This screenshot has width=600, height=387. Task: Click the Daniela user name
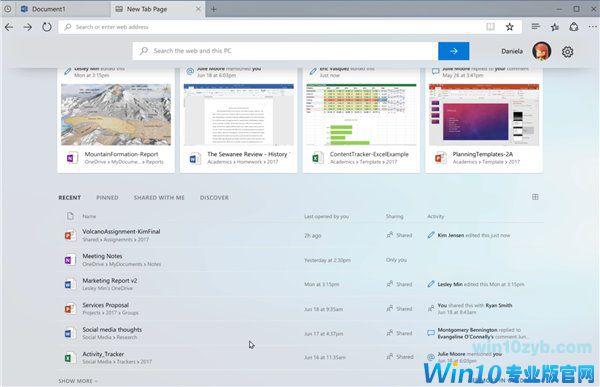512,51
